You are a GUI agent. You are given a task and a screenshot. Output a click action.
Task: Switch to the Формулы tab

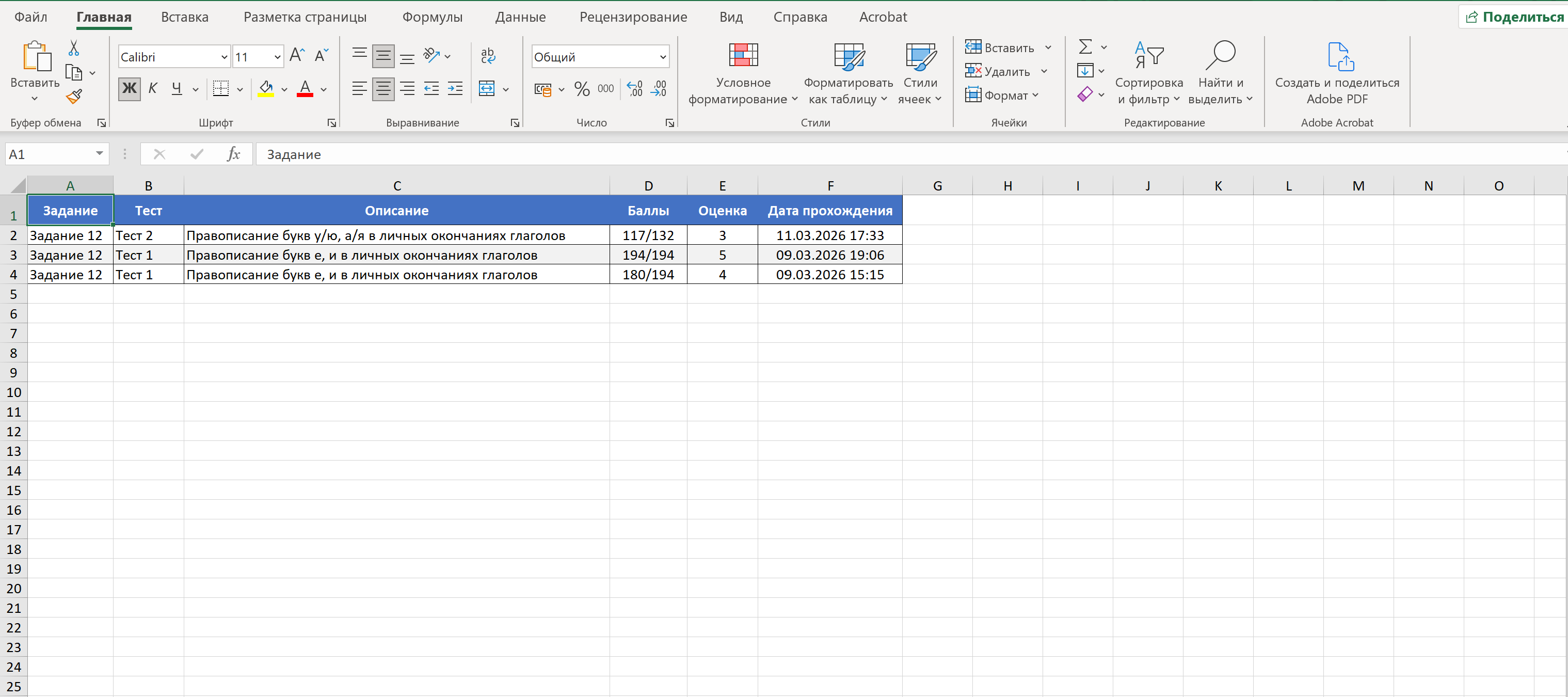click(432, 17)
